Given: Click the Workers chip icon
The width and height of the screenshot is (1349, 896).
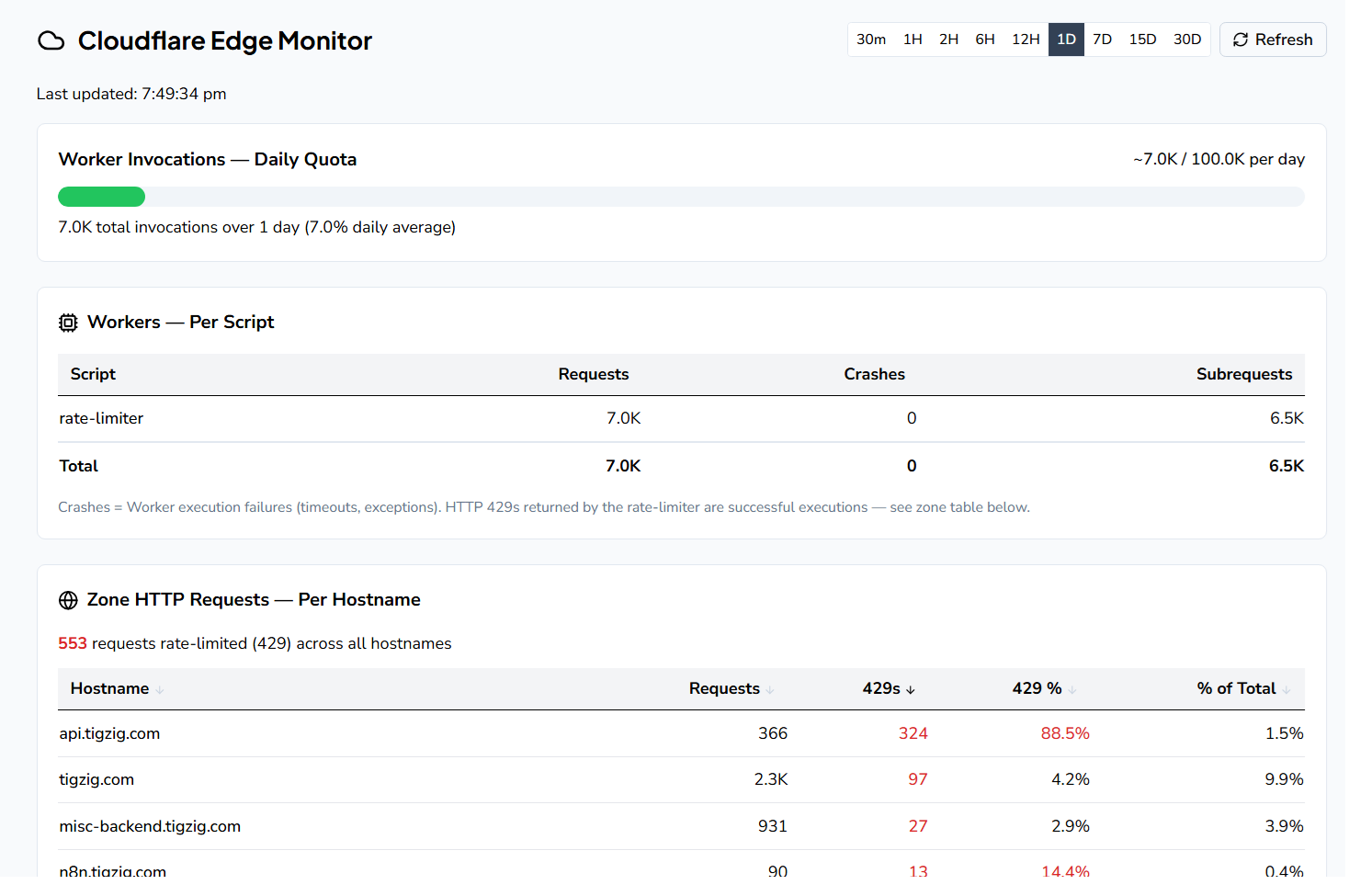Looking at the screenshot, I should (x=68, y=323).
